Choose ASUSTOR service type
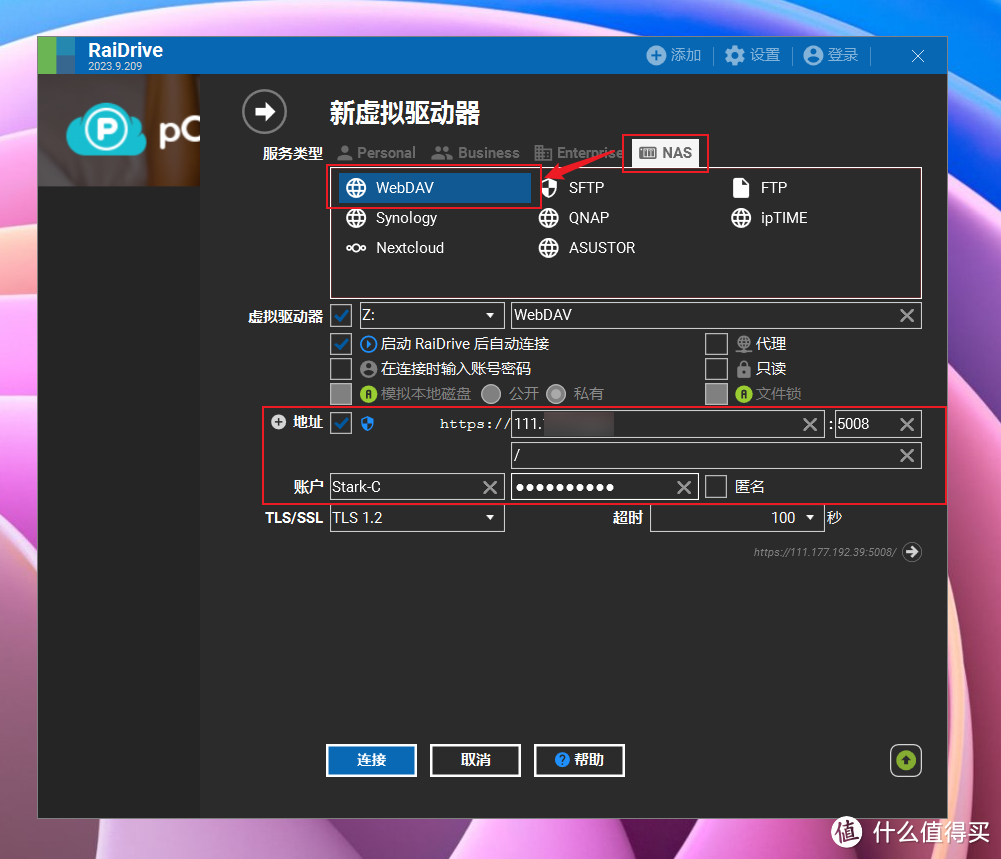Image resolution: width=1001 pixels, height=859 pixels. coord(587,248)
